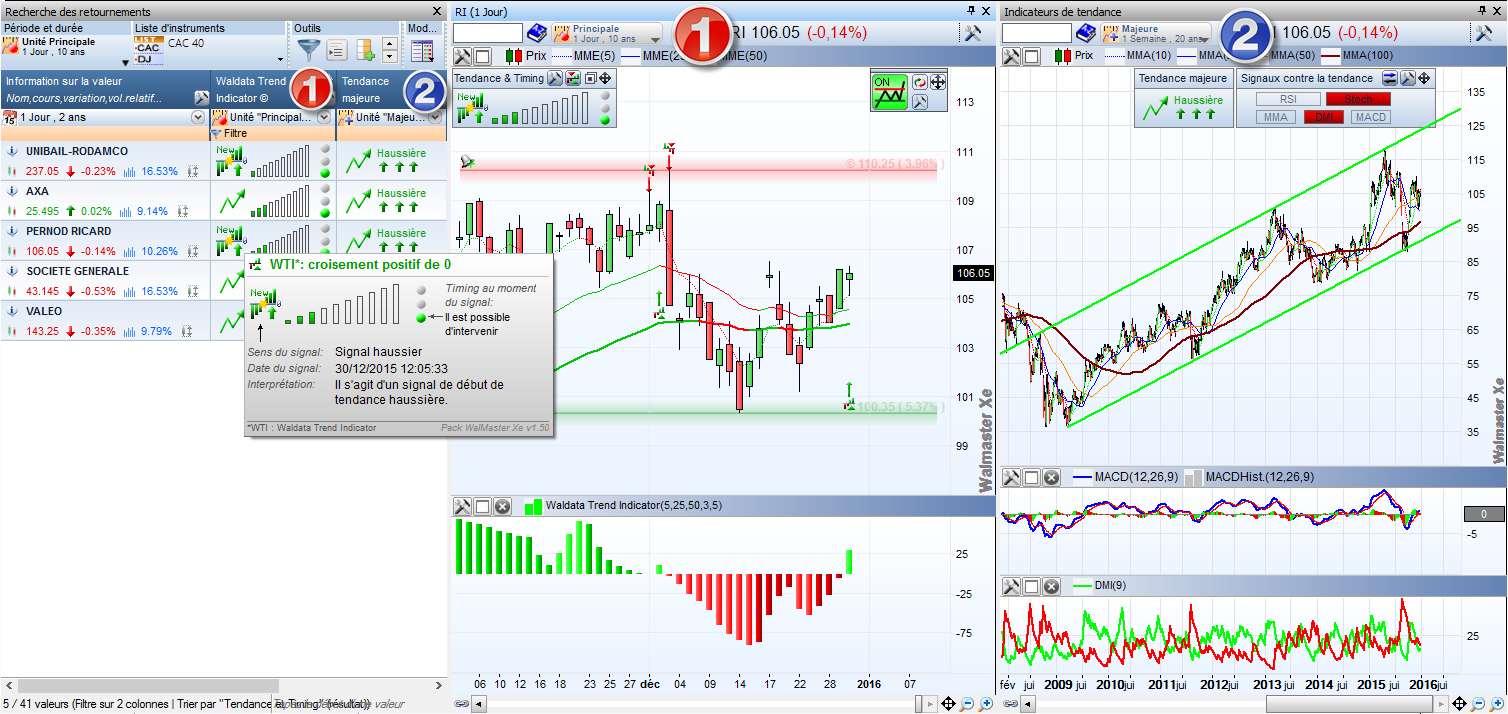The image size is (1508, 714).
Task: Click the 'Tendance majeure' column header
Action: 391,89
